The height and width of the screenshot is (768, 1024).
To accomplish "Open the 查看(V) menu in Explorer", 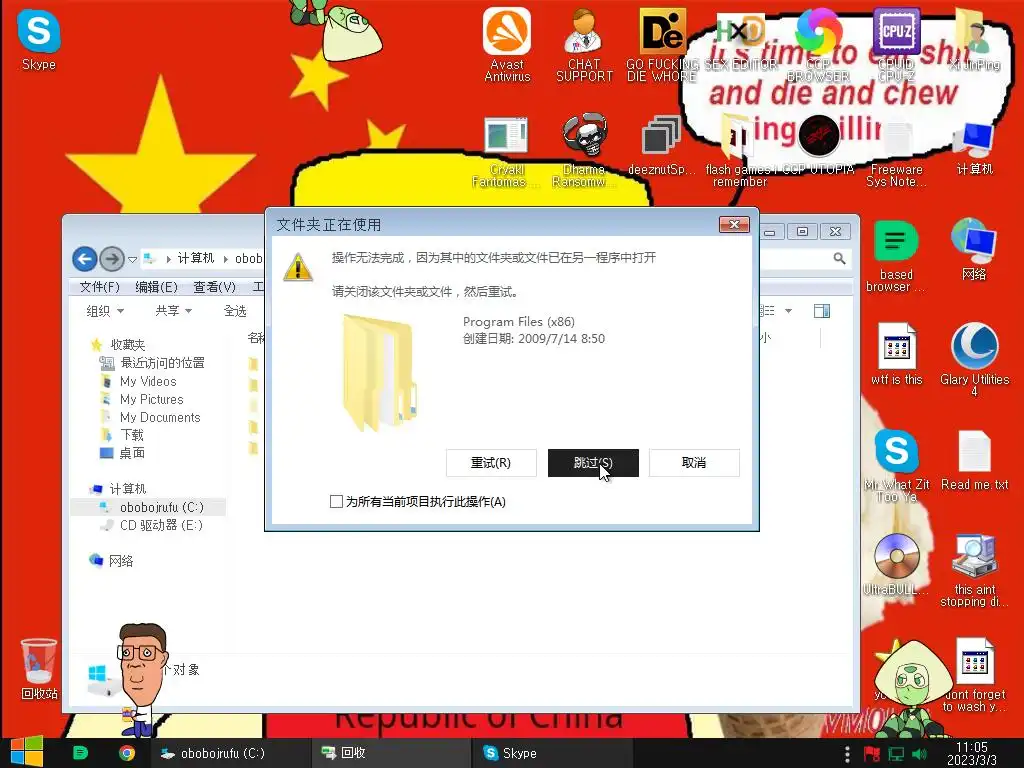I will pos(214,287).
